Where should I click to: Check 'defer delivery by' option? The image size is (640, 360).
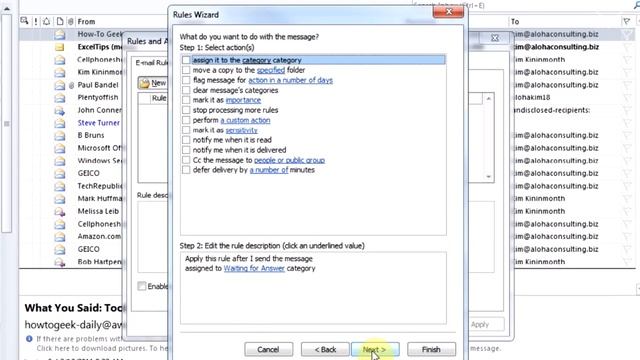186,170
